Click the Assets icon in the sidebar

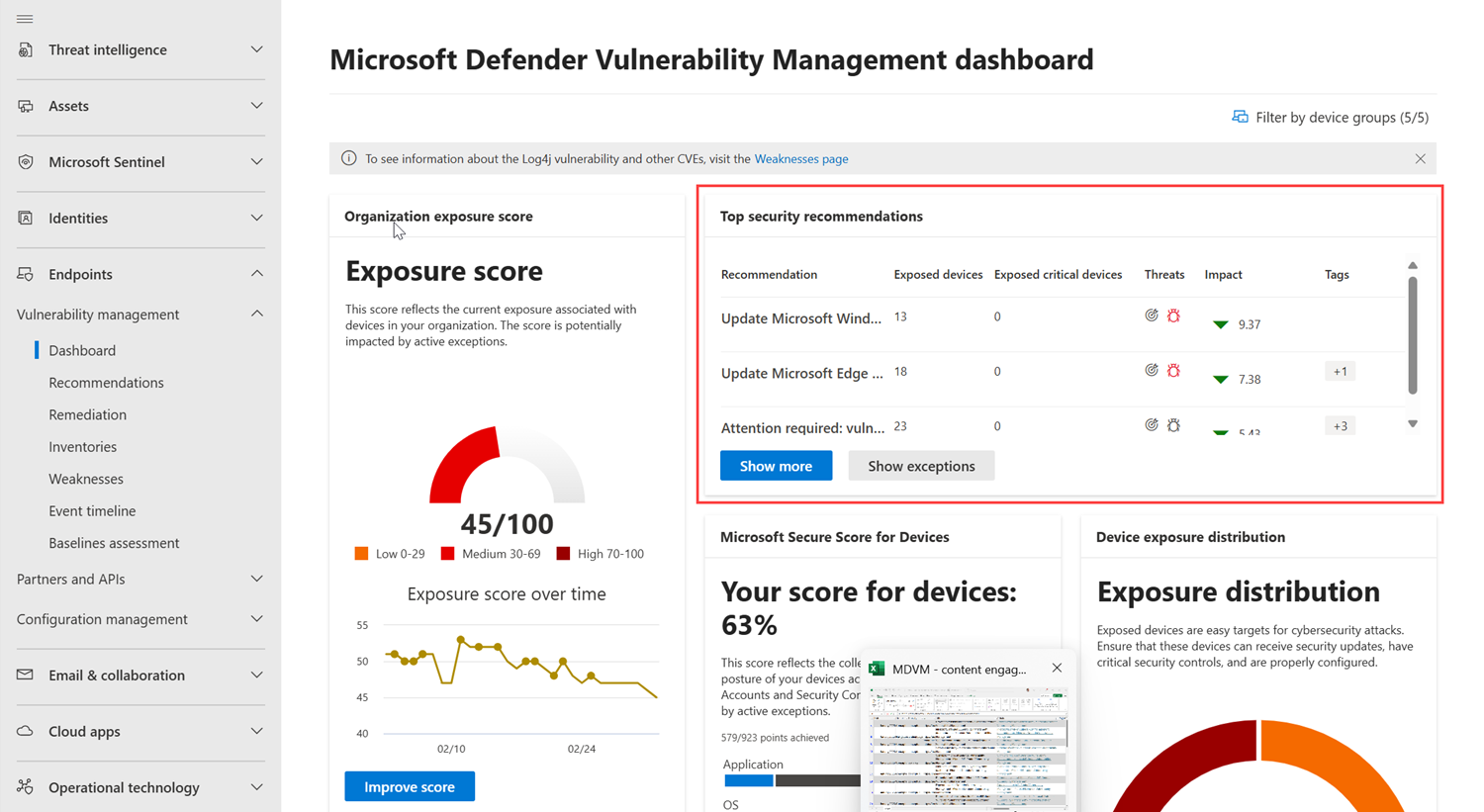click(26, 106)
